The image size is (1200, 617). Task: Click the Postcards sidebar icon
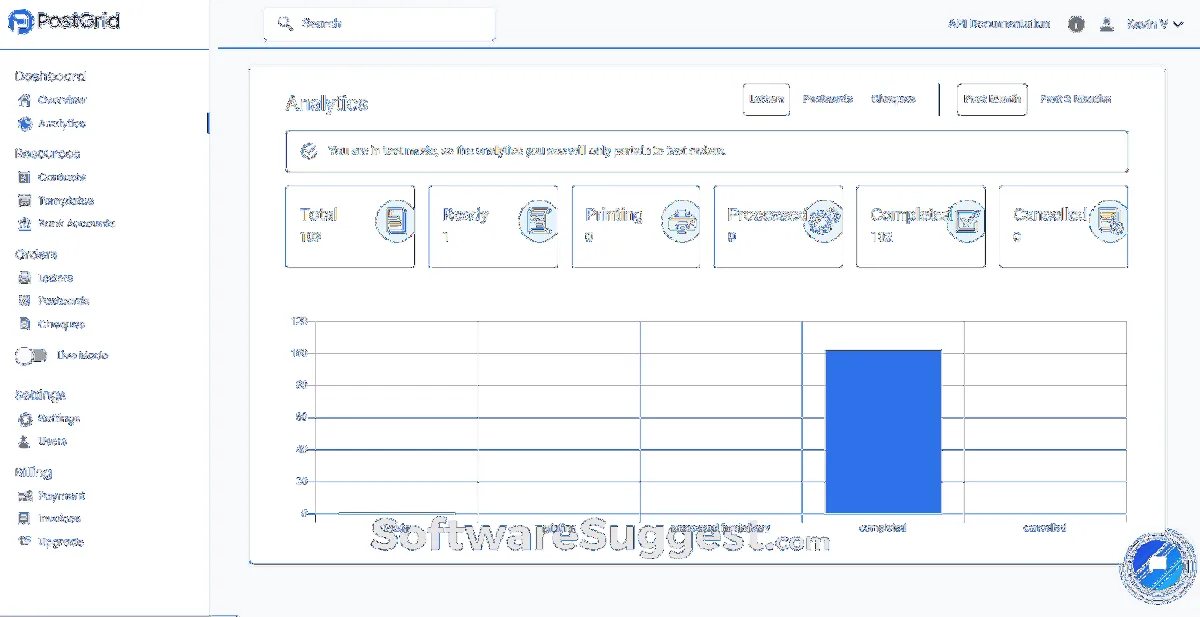tap(25, 301)
